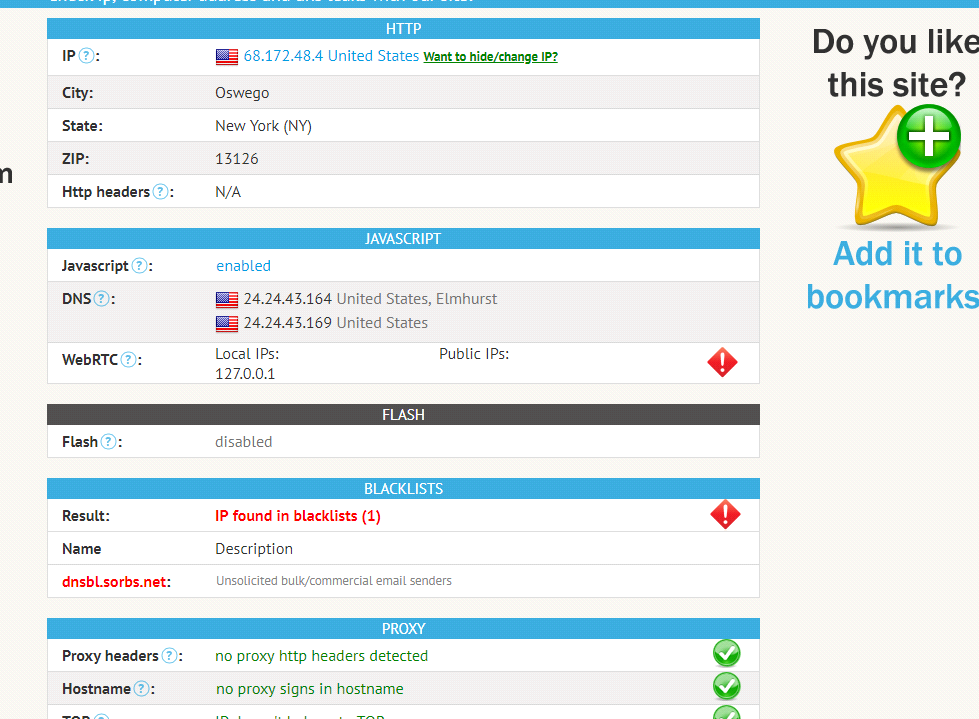Click the IP found in blacklists (1) result
This screenshot has height=719, width=979.
tap(298, 516)
